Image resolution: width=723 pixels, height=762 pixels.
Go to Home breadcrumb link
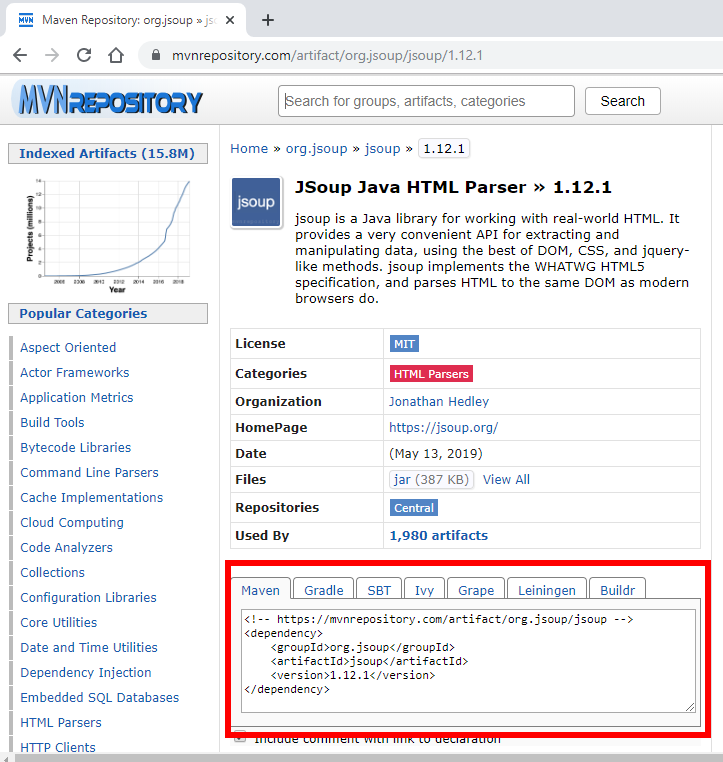249,149
